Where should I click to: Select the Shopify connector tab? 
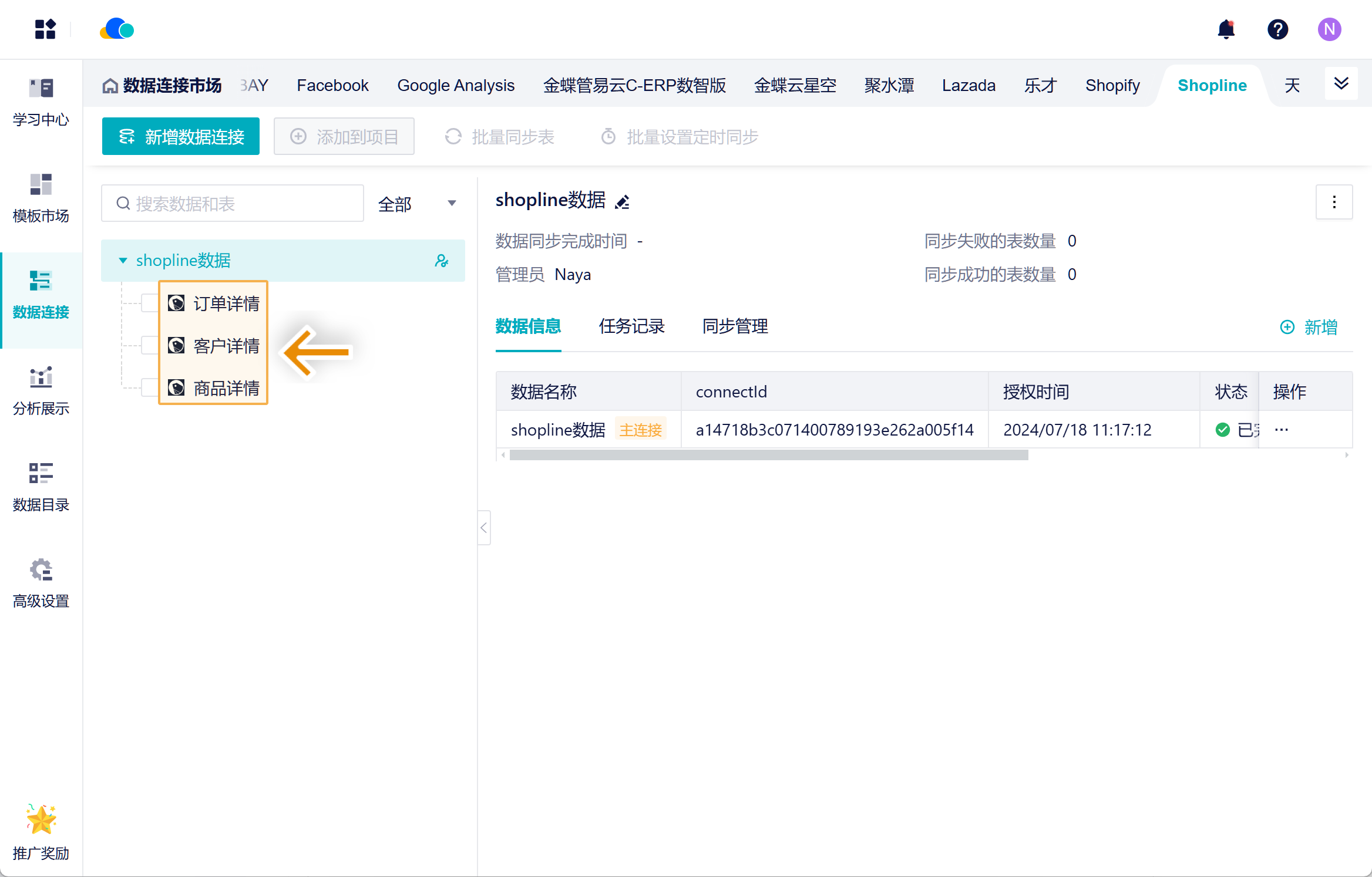pos(1112,86)
